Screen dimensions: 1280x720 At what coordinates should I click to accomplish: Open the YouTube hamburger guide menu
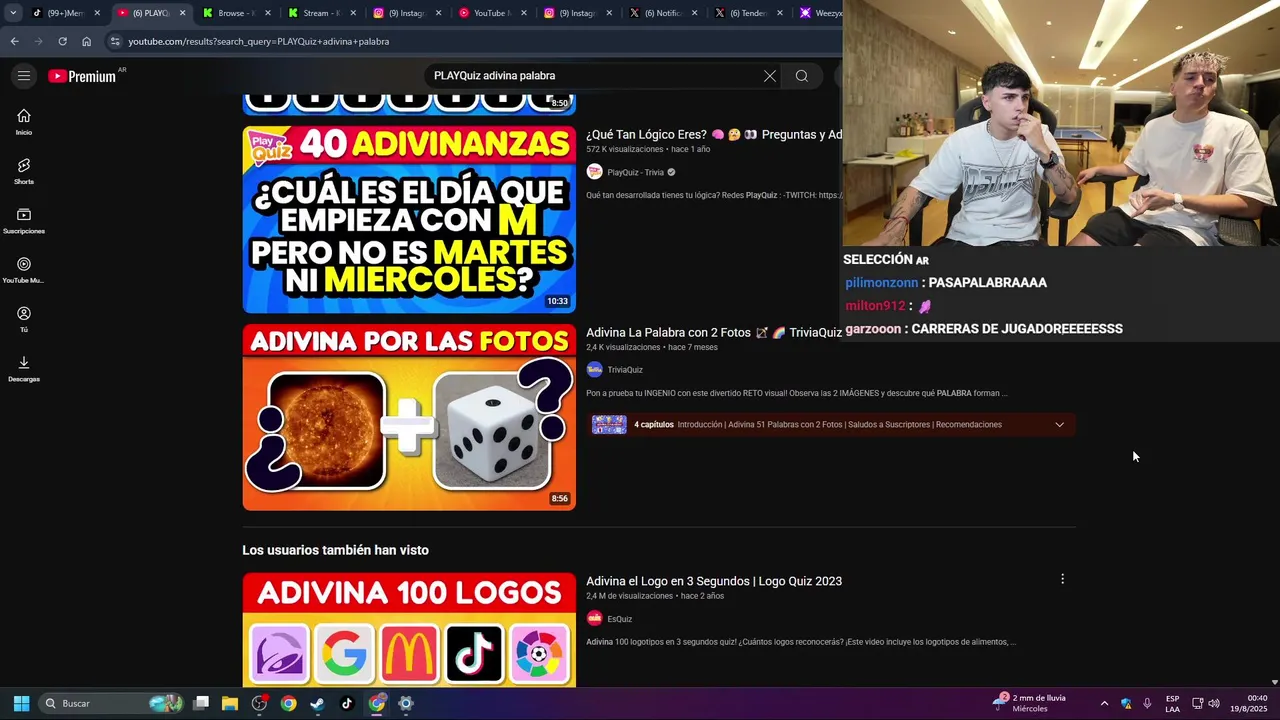point(24,76)
